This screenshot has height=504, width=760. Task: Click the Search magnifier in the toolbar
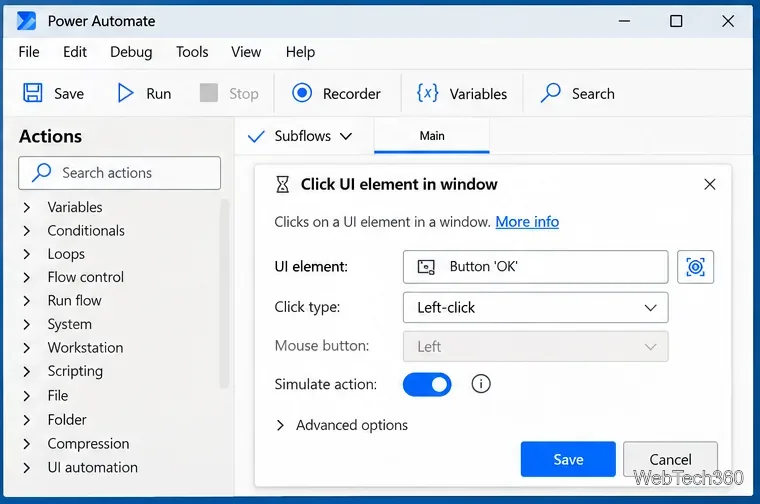551,93
